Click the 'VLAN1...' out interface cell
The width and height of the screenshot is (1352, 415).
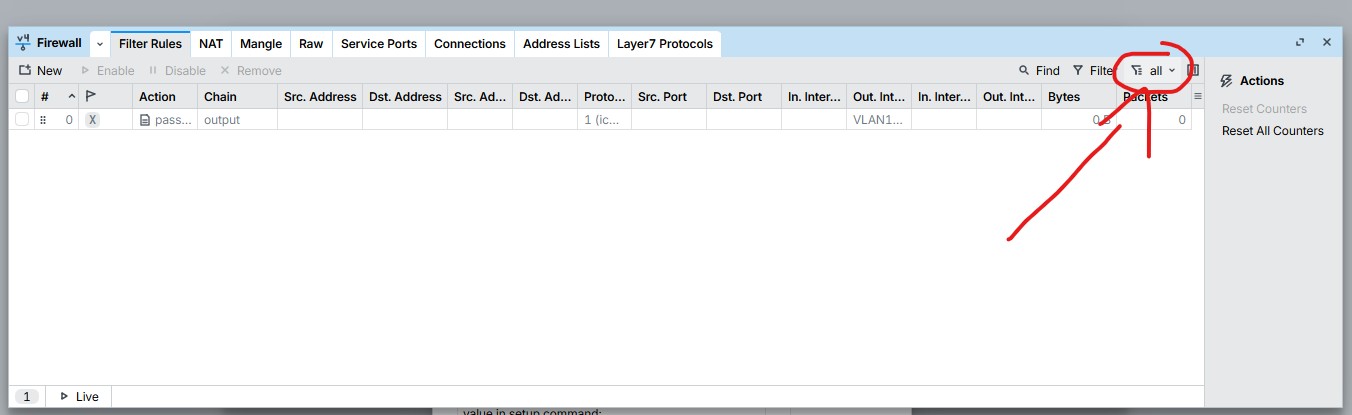coord(879,120)
